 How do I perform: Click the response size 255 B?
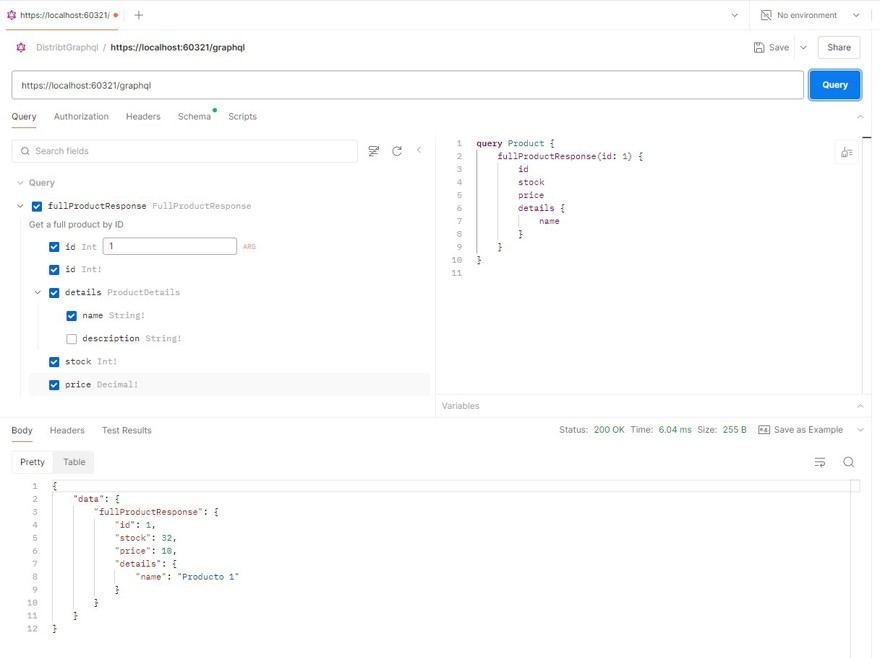(734, 430)
